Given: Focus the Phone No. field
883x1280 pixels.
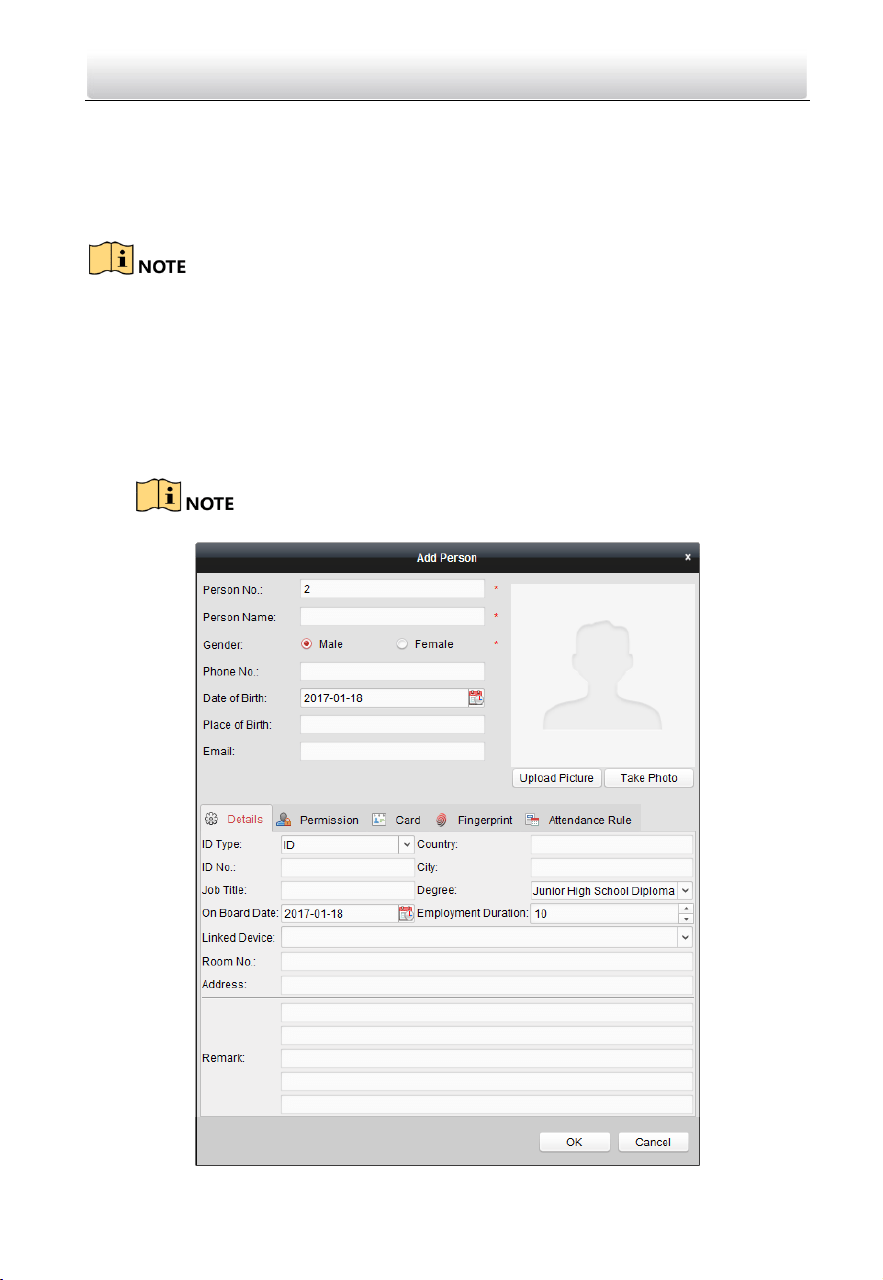Looking at the screenshot, I should point(392,671).
